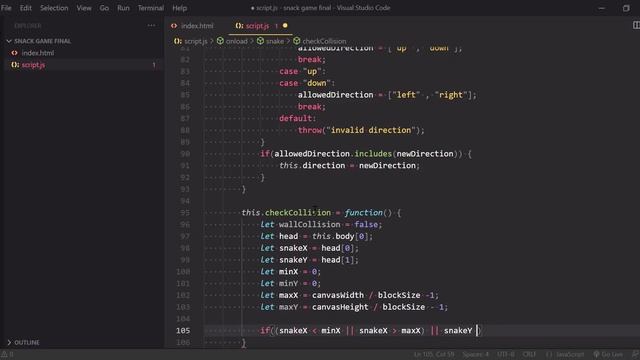Open the Edit menu
This screenshot has height=360, width=640.
pyautogui.click(x=26, y=8)
